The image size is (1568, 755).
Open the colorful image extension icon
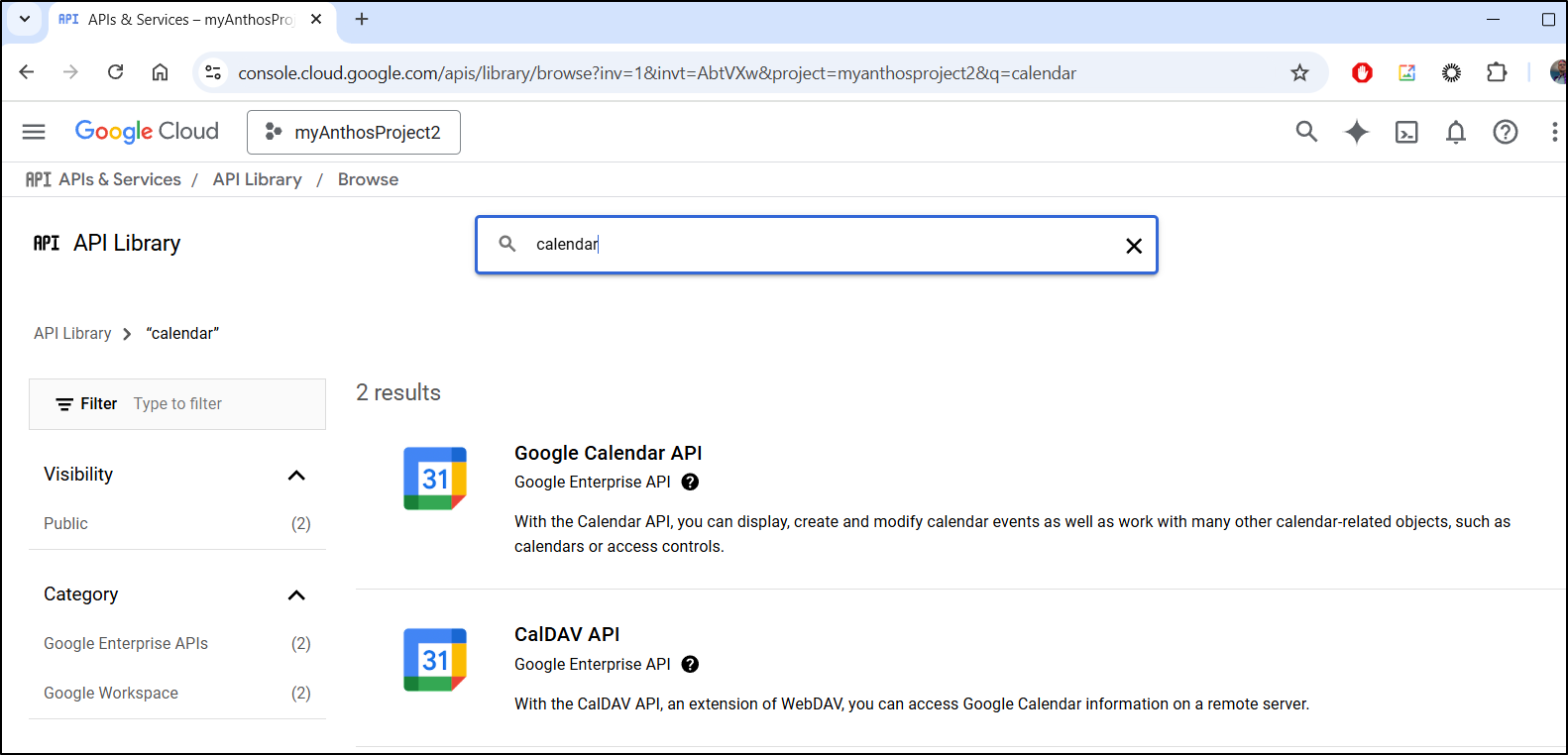(1406, 72)
